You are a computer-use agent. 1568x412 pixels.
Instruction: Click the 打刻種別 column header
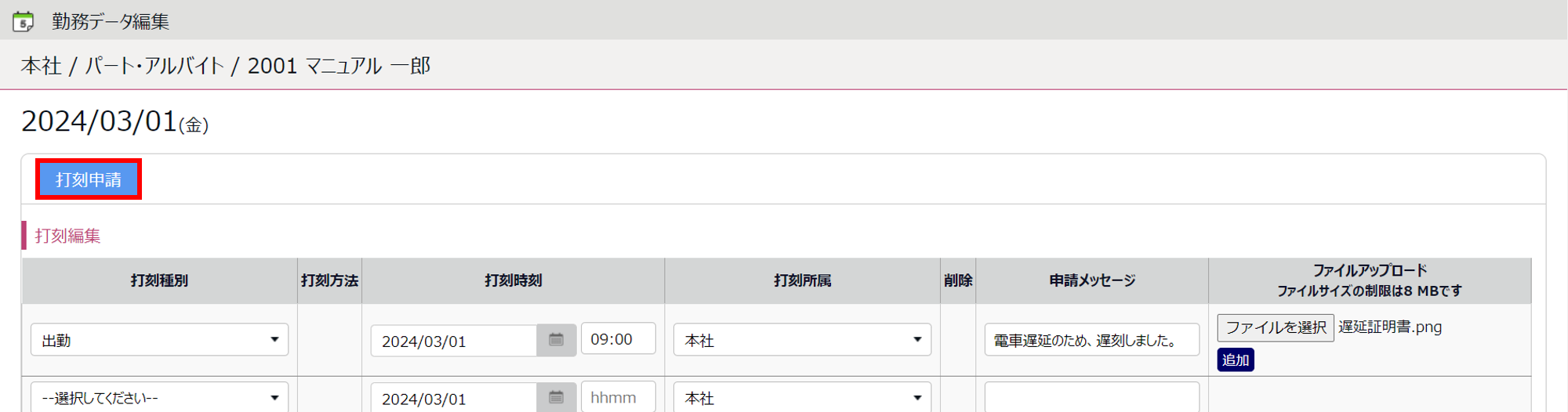(159, 280)
